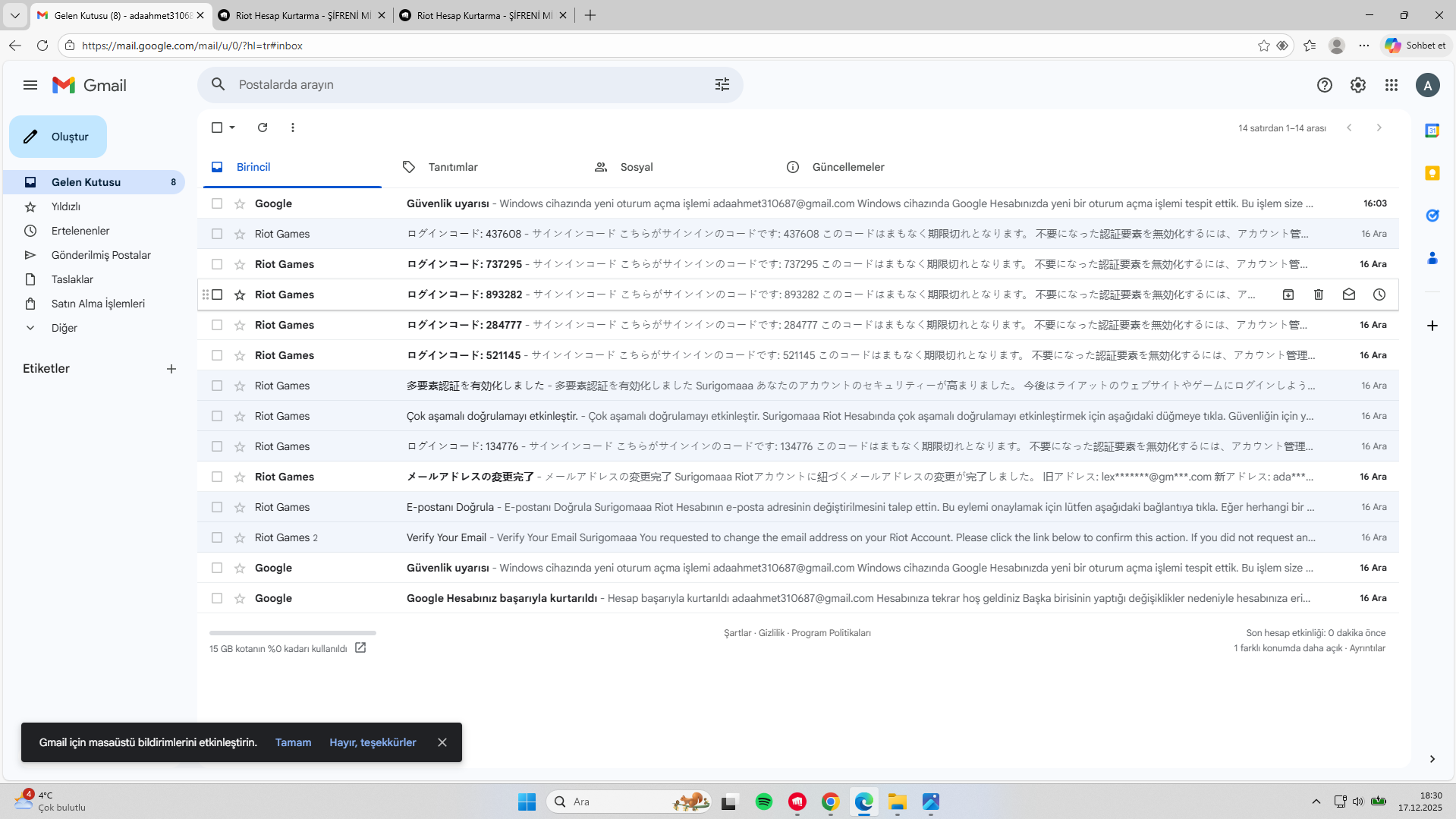This screenshot has height=819, width=1456.
Task: Click the Postalarda arayın search field
Action: pos(470,85)
